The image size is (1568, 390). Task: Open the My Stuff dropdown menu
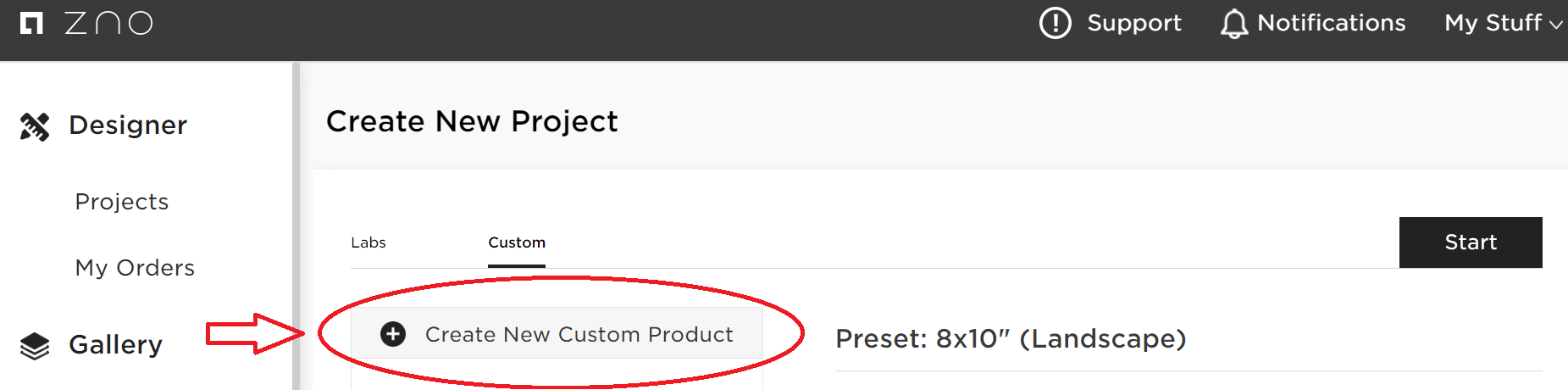pos(1504,23)
